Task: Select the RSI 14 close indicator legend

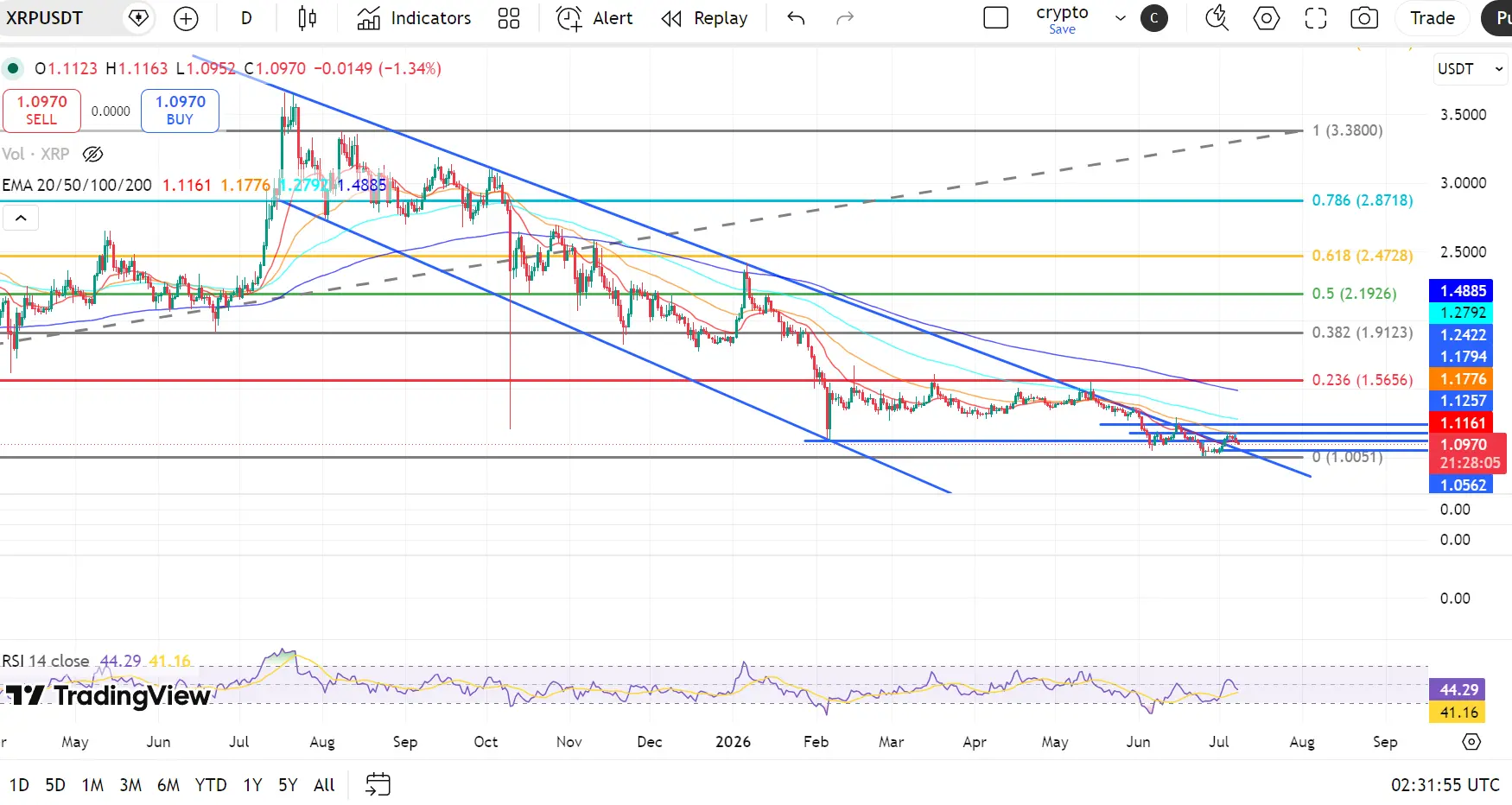Action: (45, 661)
